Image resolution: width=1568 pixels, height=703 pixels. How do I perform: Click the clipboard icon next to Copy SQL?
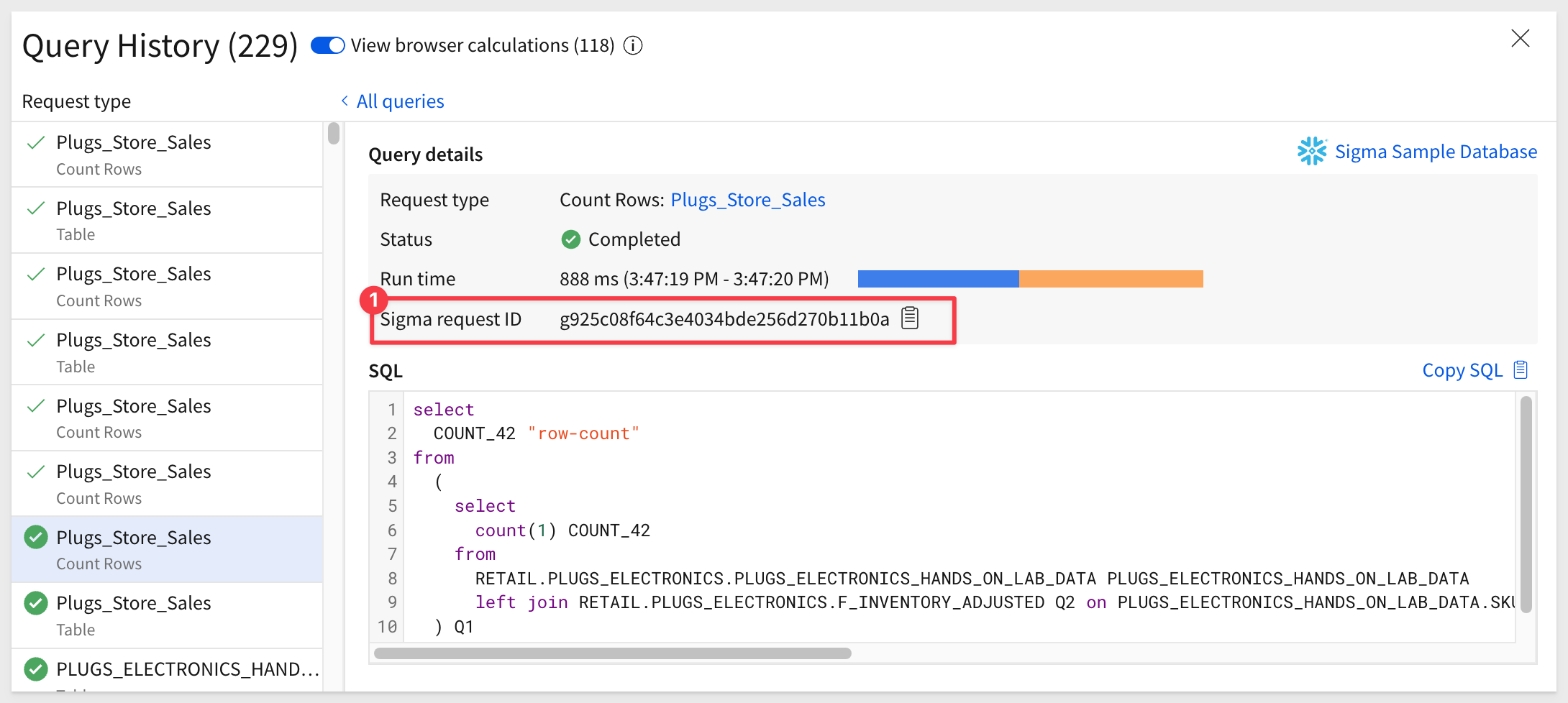[1521, 369]
